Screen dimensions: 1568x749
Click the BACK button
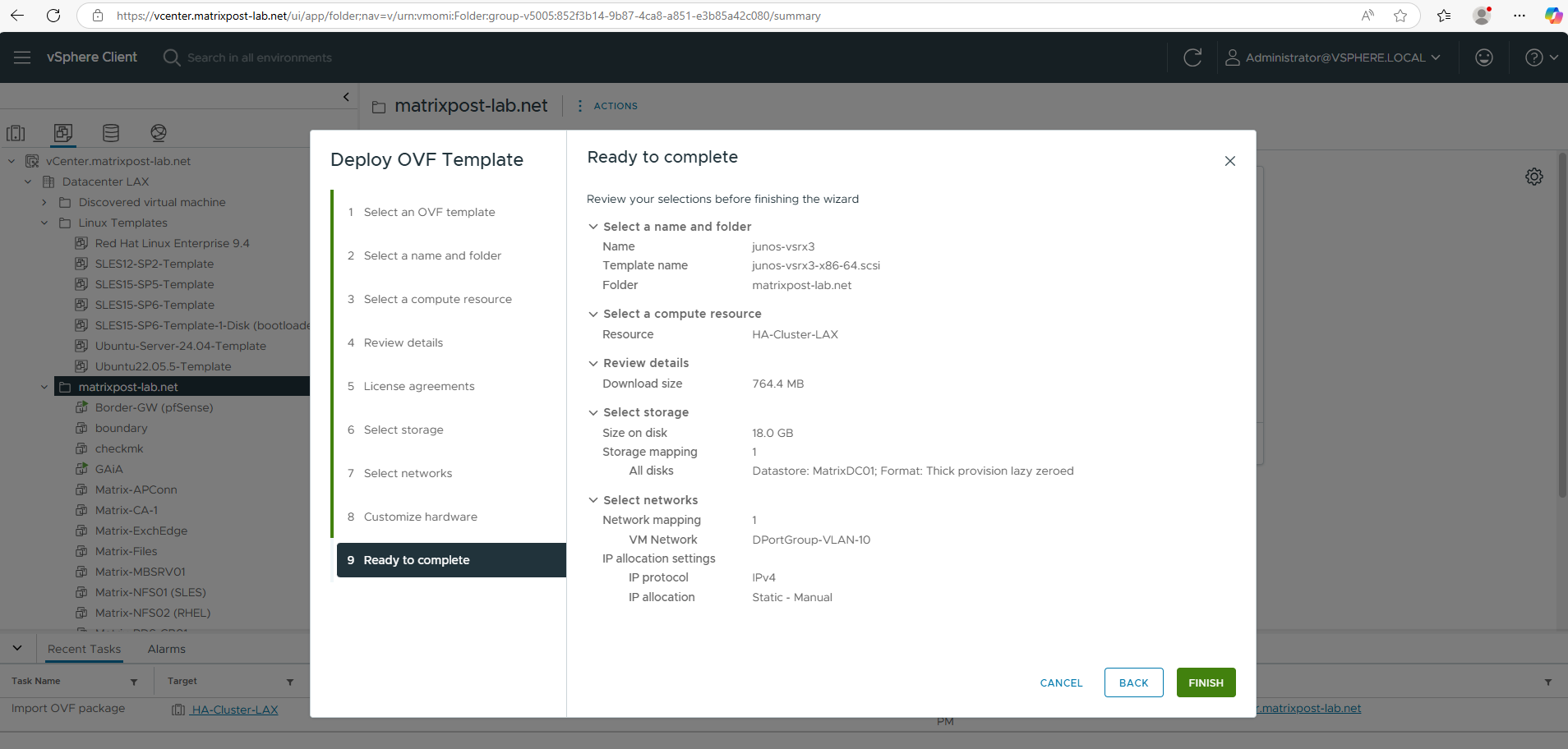[x=1133, y=682]
